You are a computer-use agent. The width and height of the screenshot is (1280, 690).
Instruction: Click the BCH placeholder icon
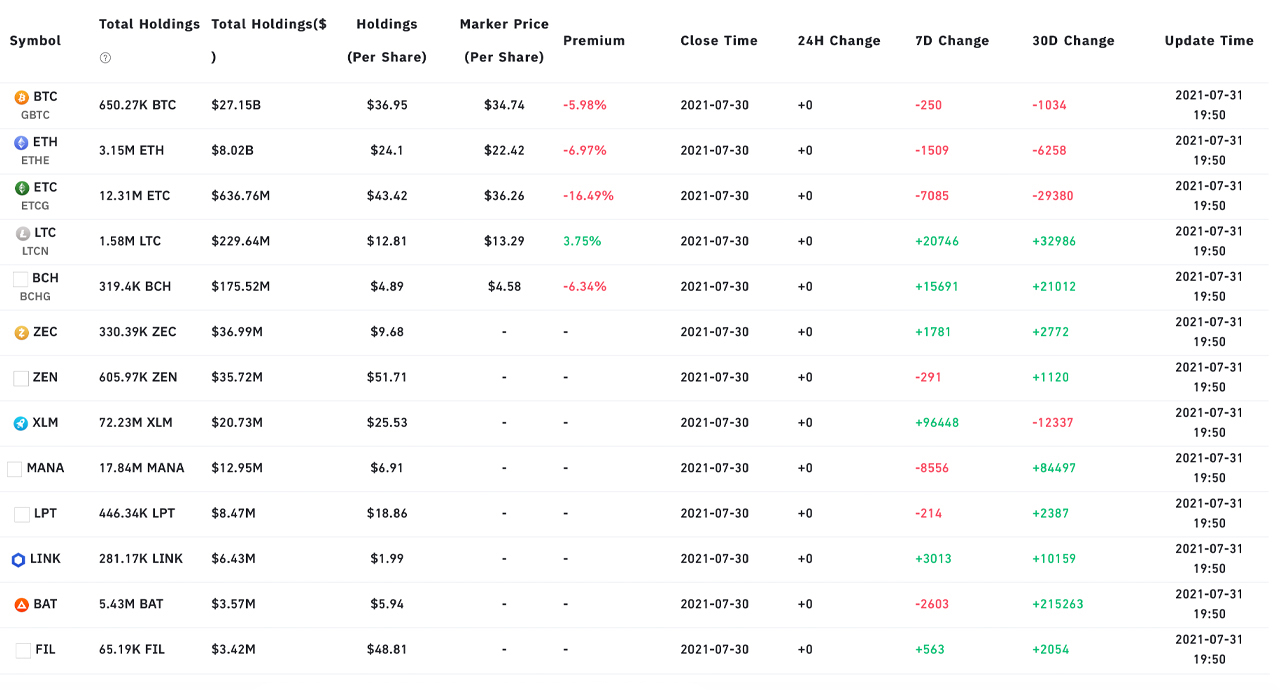pos(20,279)
